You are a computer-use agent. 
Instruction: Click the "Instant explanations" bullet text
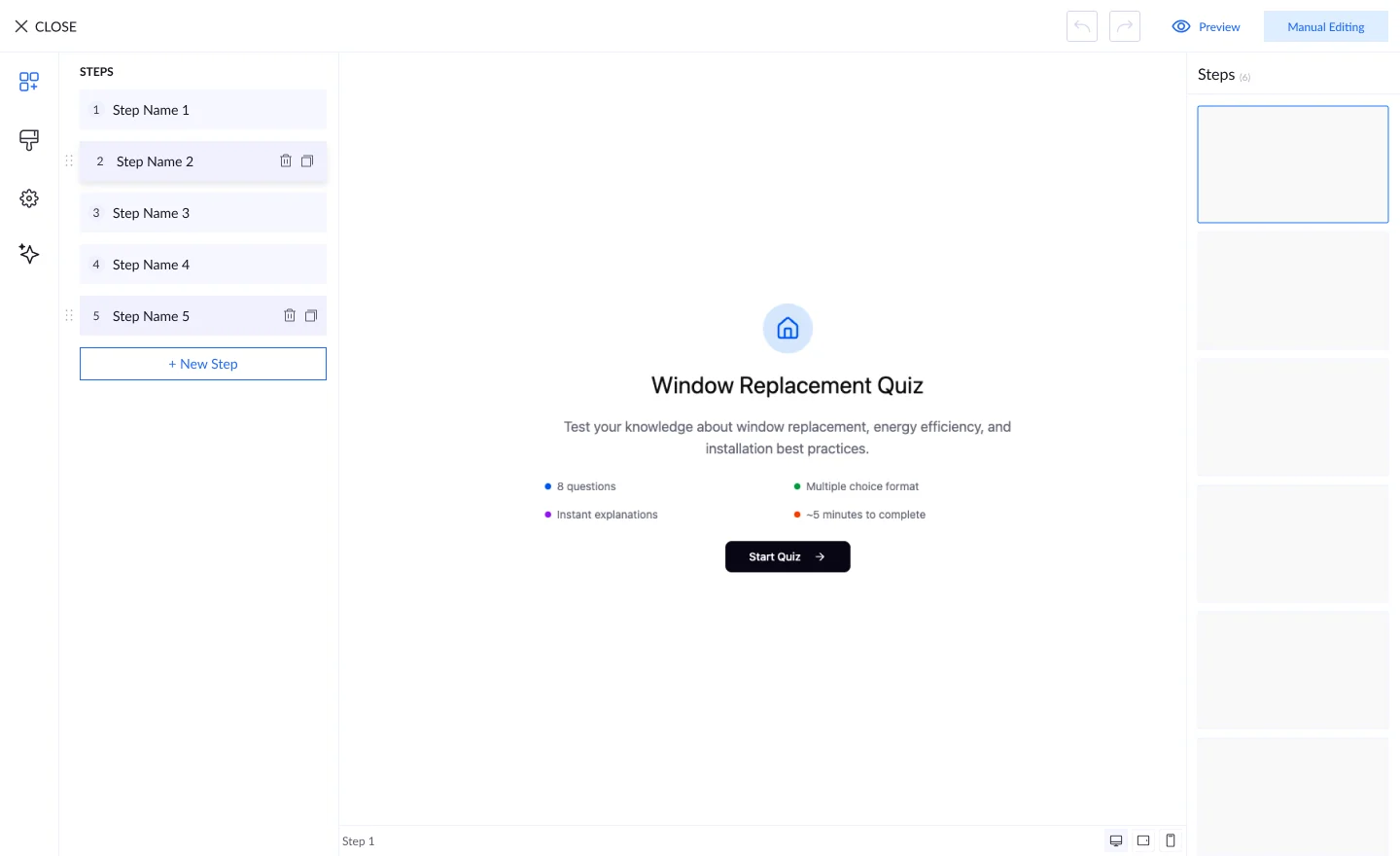click(x=608, y=515)
